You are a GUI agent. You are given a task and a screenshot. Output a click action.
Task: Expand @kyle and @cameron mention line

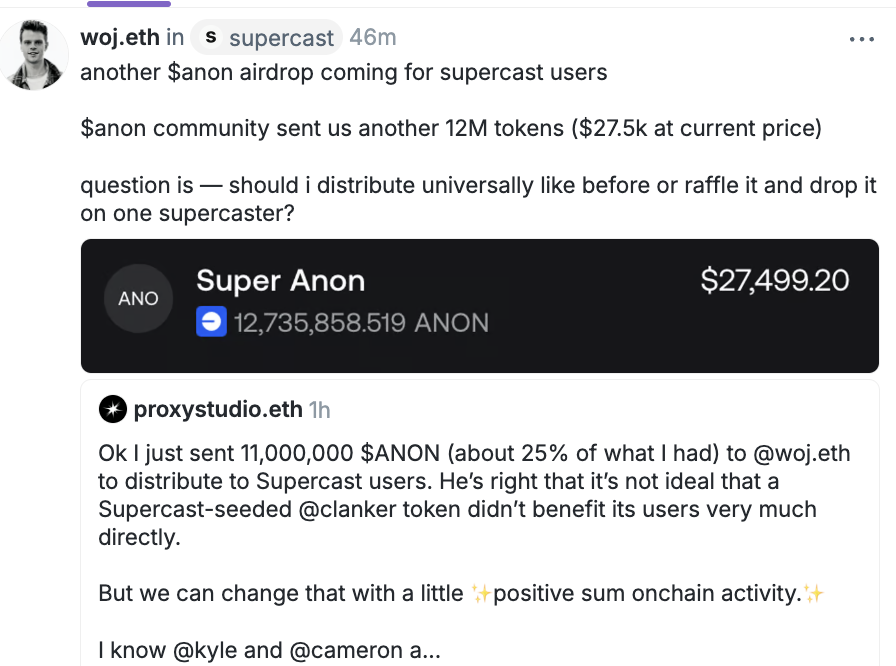point(266,650)
